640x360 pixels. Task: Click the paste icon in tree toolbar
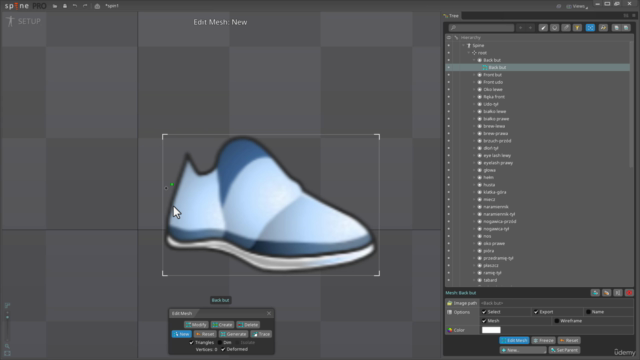point(626,28)
